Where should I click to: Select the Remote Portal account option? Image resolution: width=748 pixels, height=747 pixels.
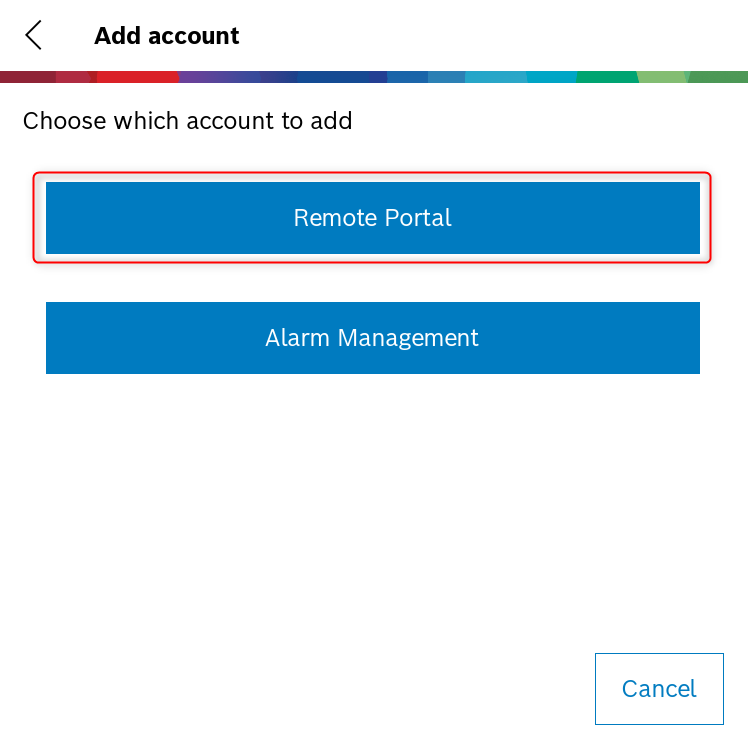pyautogui.click(x=372, y=218)
